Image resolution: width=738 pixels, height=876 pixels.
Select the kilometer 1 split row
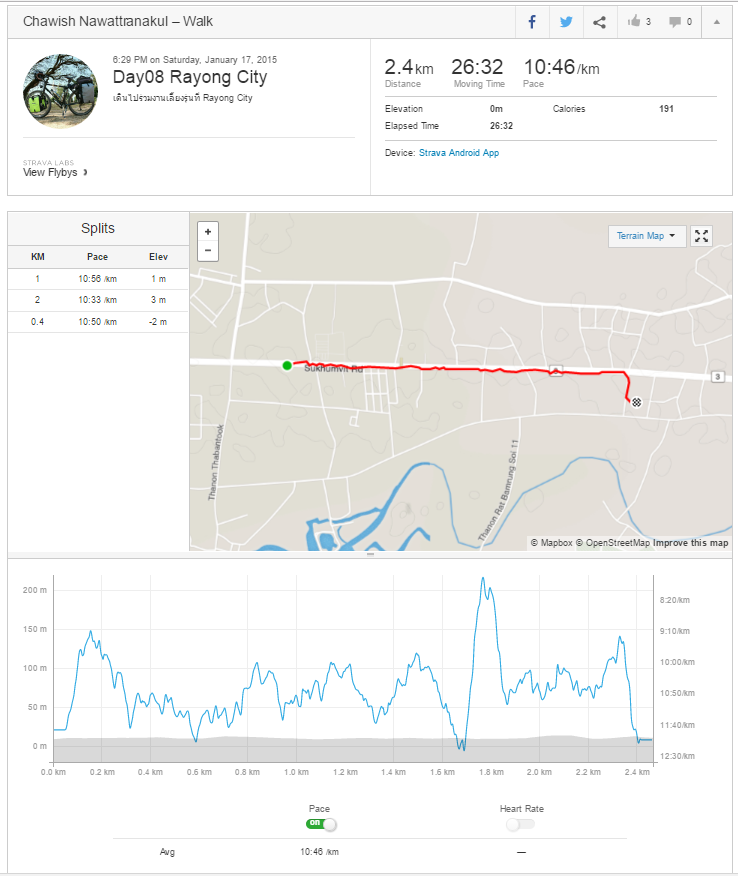(x=98, y=279)
